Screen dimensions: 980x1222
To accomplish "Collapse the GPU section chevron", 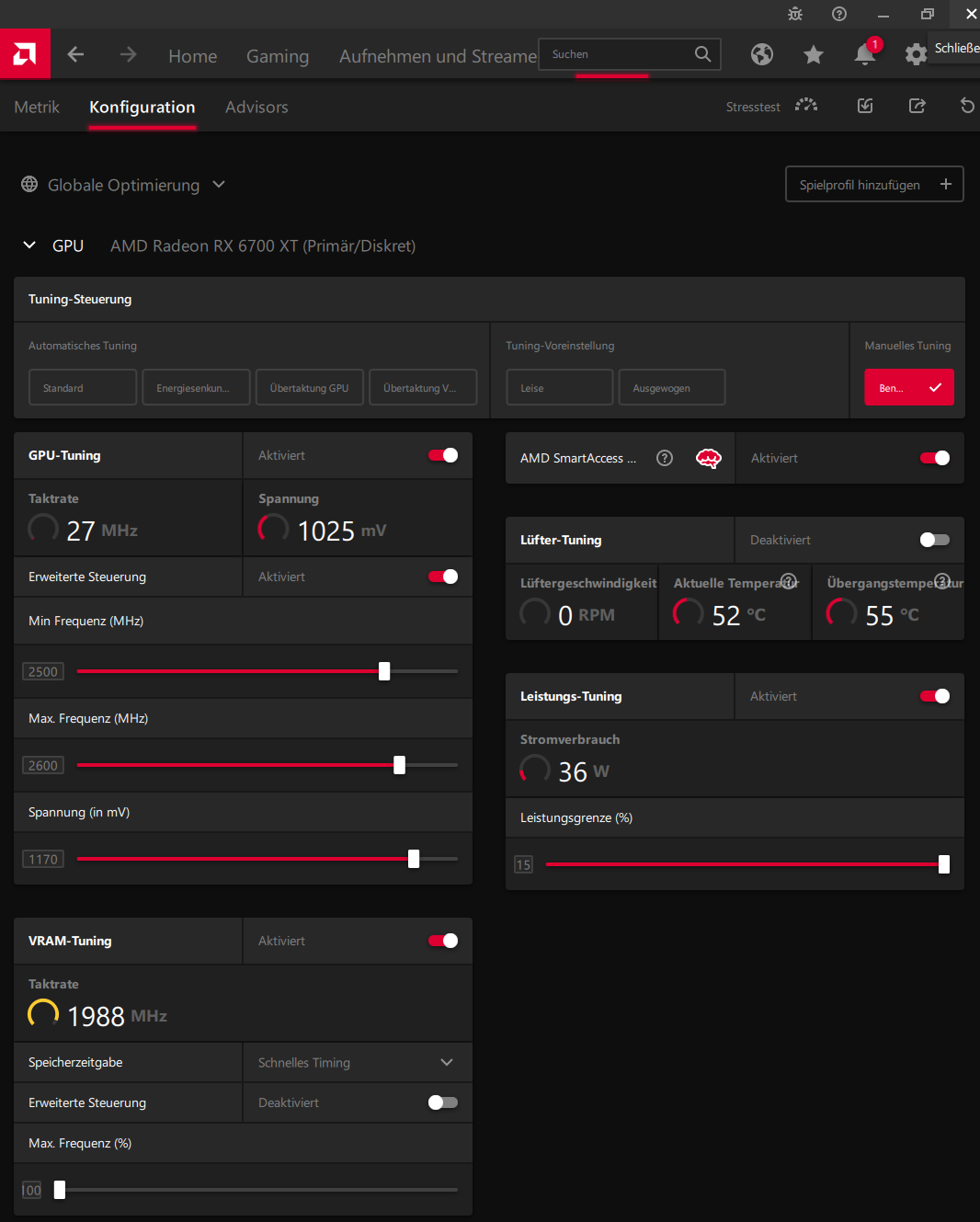I will pos(29,245).
